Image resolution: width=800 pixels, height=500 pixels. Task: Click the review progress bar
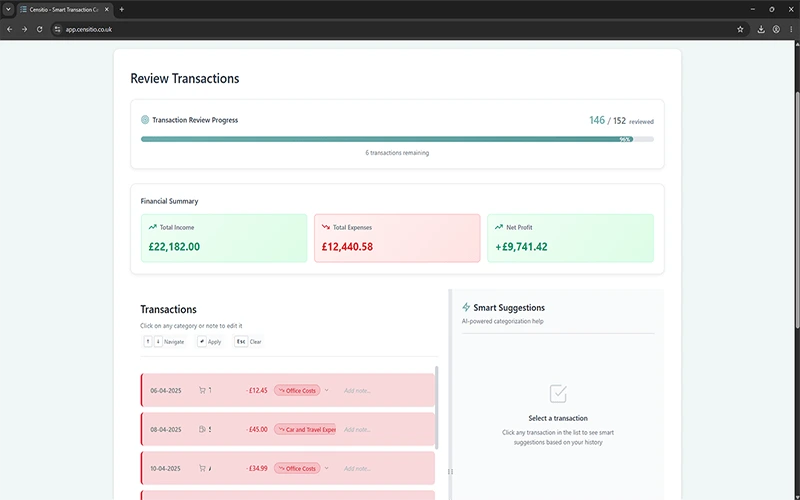coord(397,139)
